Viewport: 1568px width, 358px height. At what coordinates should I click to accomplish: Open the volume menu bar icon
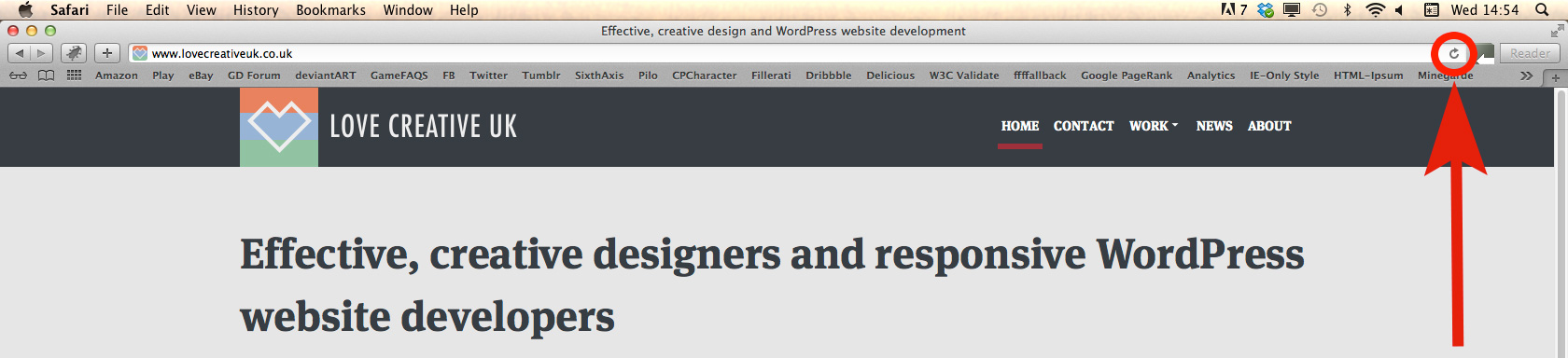click(1399, 9)
